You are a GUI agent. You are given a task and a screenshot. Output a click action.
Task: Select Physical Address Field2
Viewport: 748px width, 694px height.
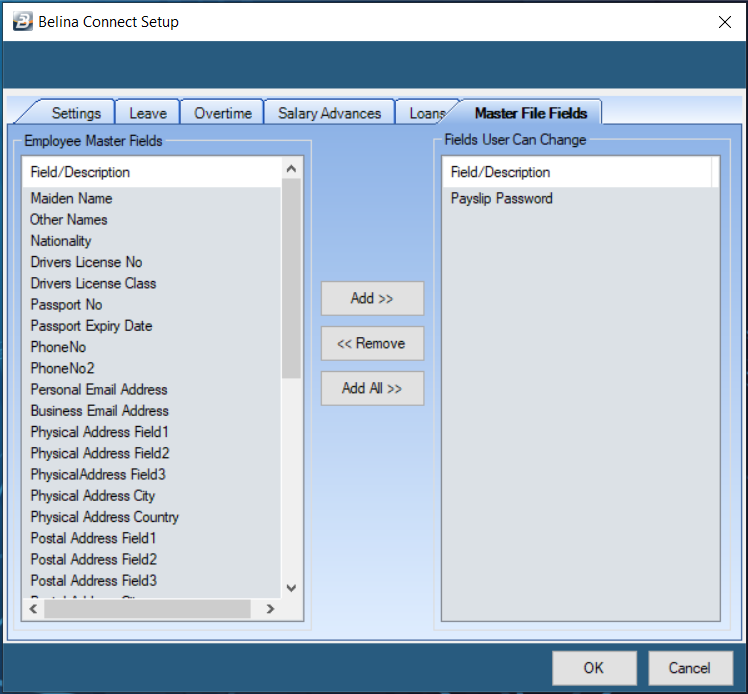tap(100, 453)
